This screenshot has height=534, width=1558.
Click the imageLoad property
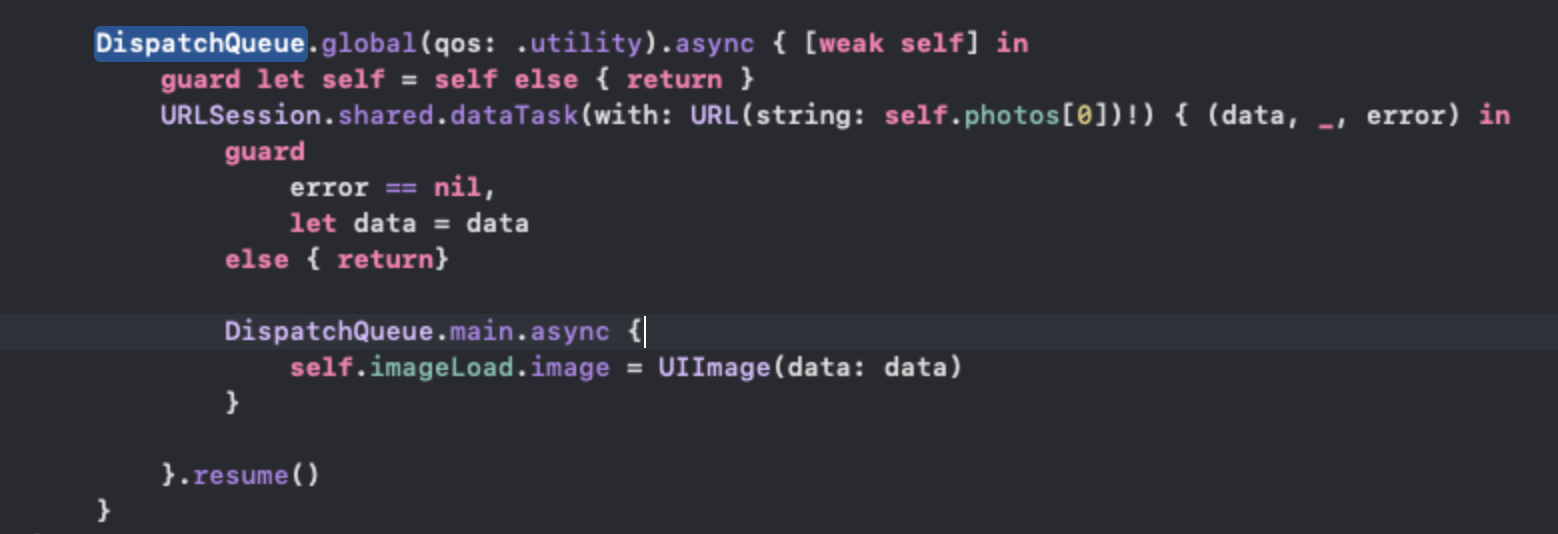coord(442,368)
